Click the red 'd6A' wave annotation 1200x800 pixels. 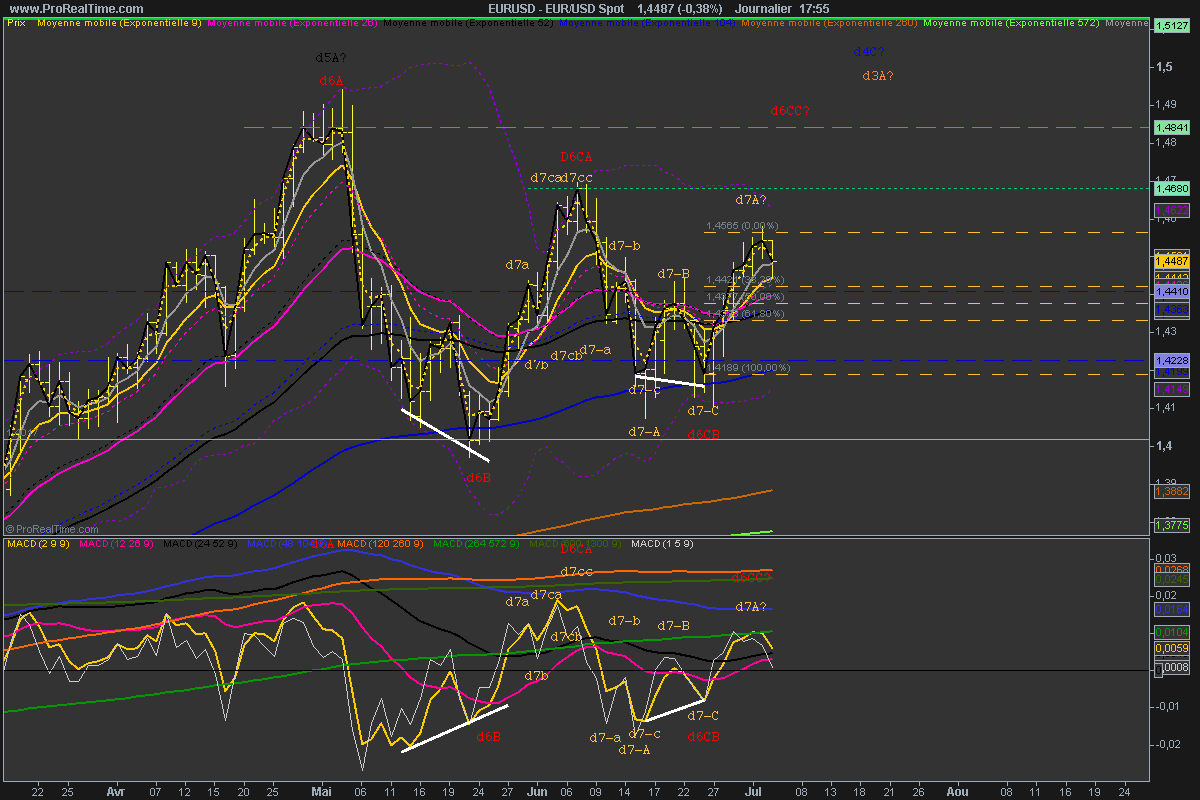(x=331, y=80)
